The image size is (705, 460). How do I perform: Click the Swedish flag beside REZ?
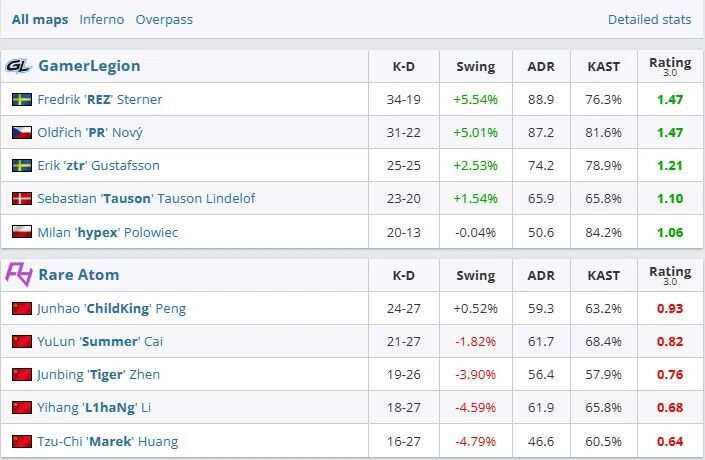point(21,100)
